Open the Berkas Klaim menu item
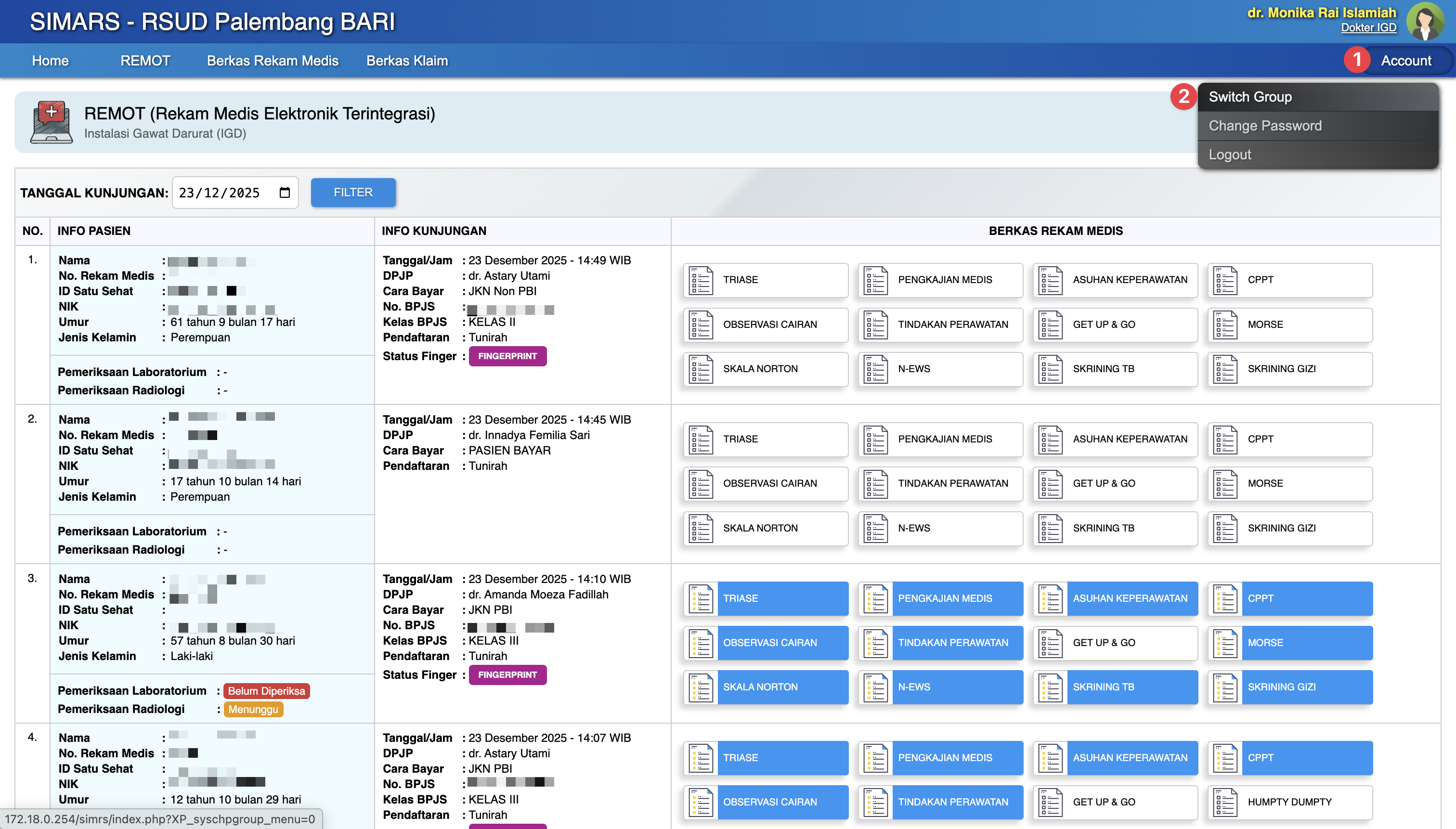This screenshot has width=1456, height=829. click(406, 60)
